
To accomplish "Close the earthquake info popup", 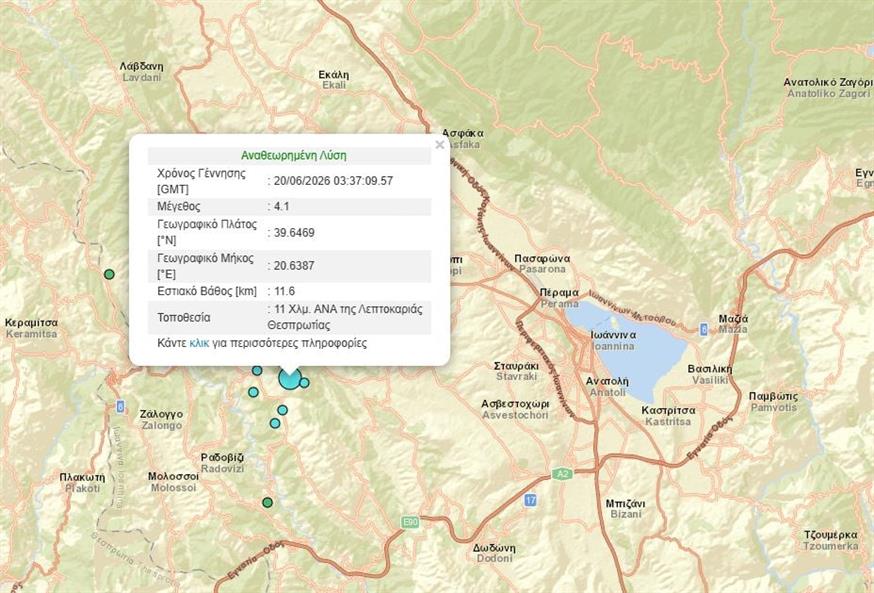I will [x=439, y=145].
